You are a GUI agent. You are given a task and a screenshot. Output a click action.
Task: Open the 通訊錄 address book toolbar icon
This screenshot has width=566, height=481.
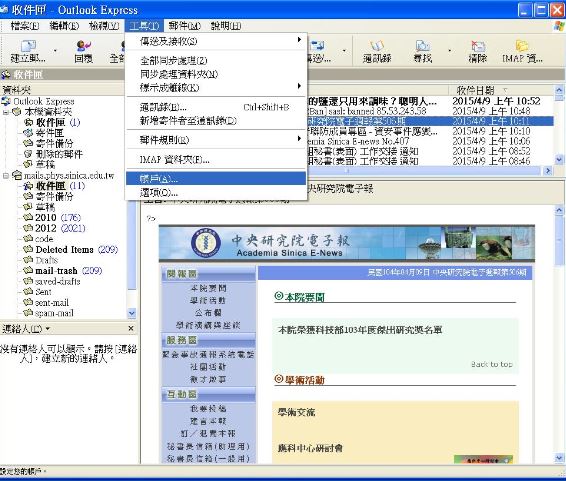(x=377, y=51)
